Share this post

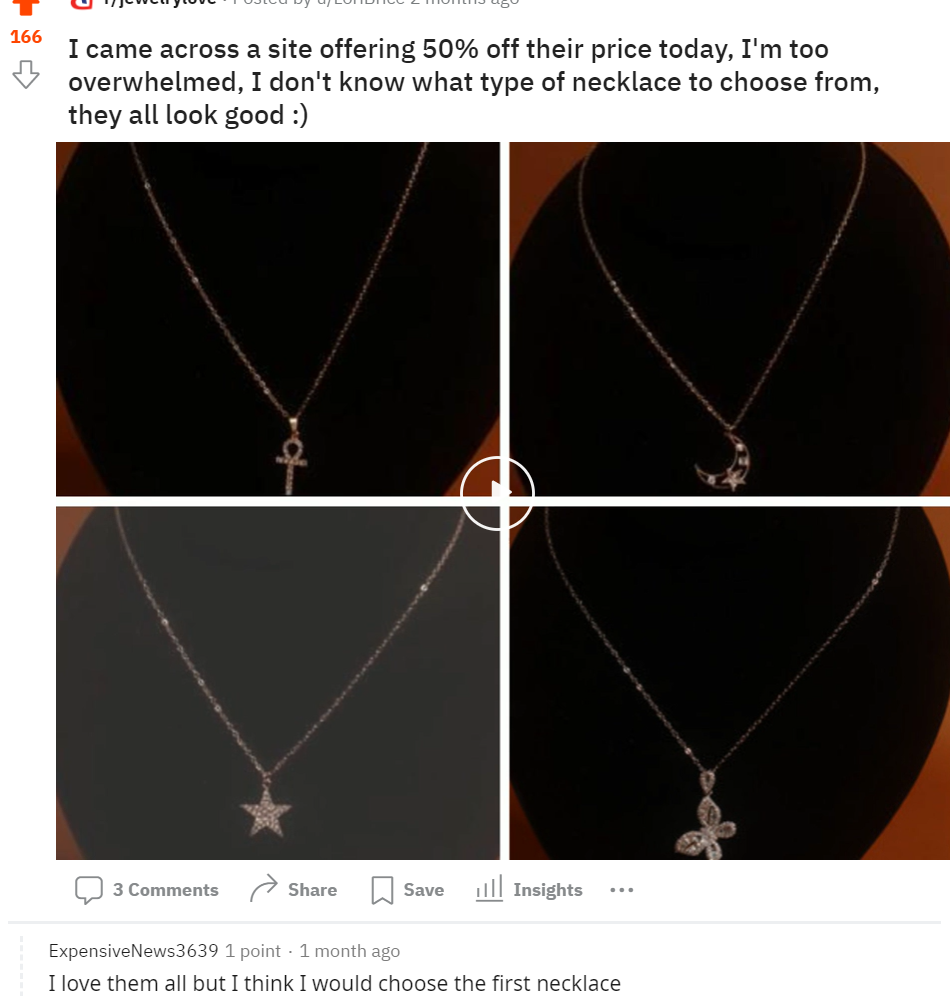(293, 889)
